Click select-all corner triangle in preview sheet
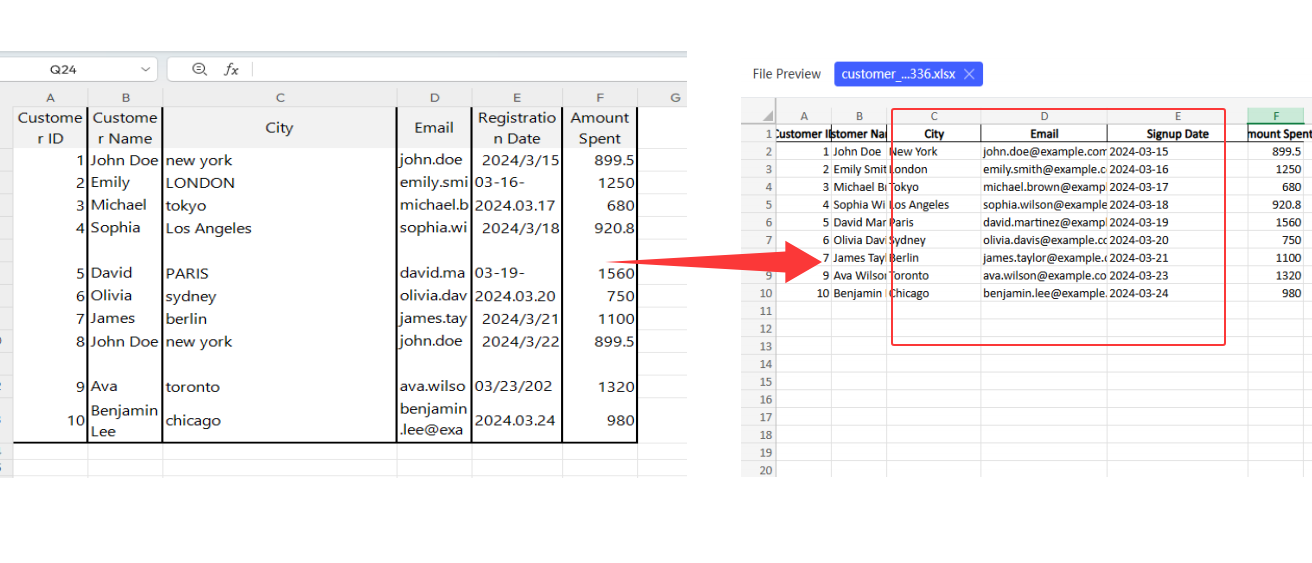The height and width of the screenshot is (563, 1312). [767, 116]
